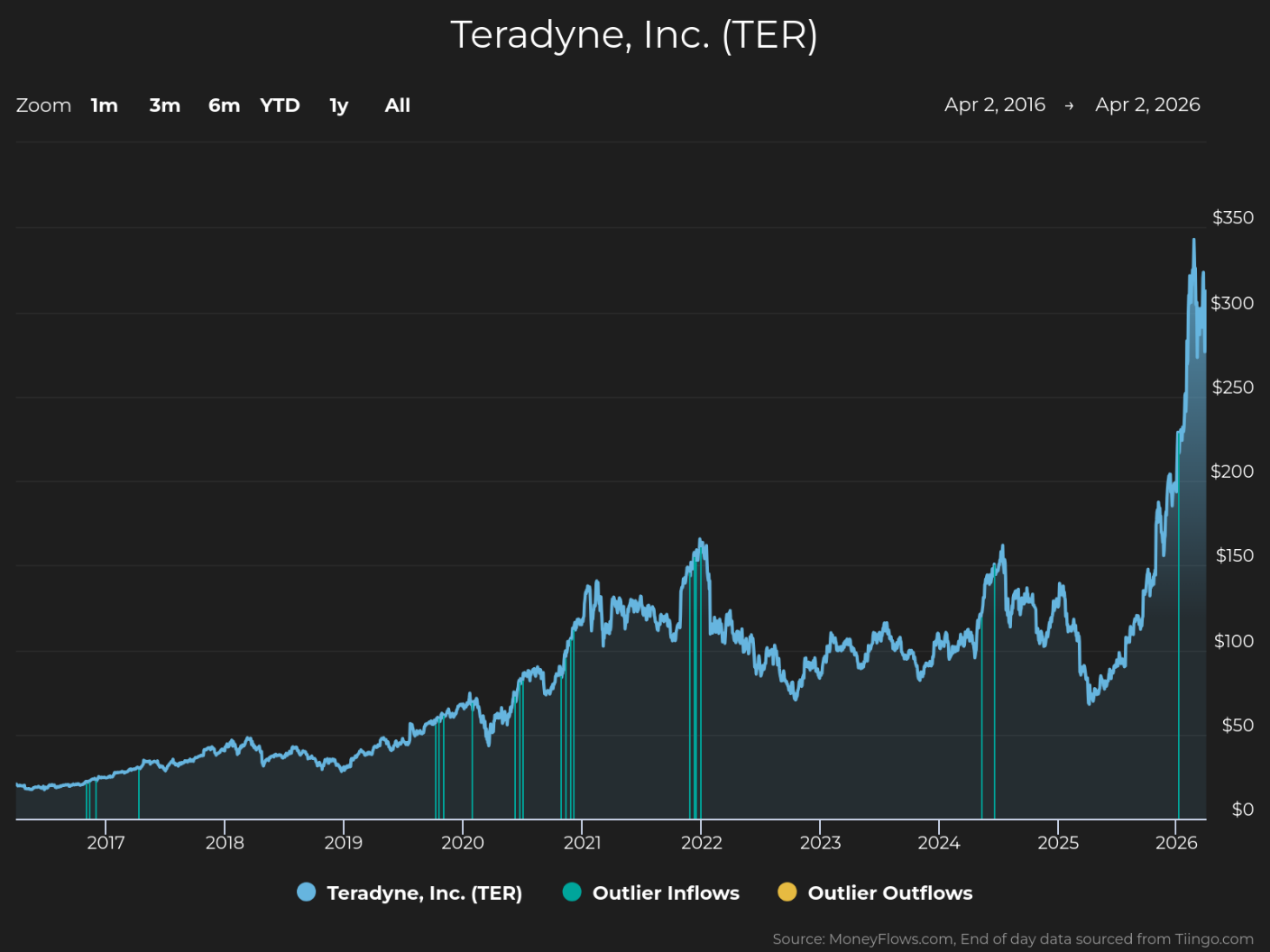Click the Teradyne, Inc. (TER) chart title
1270x952 pixels.
coord(634,35)
